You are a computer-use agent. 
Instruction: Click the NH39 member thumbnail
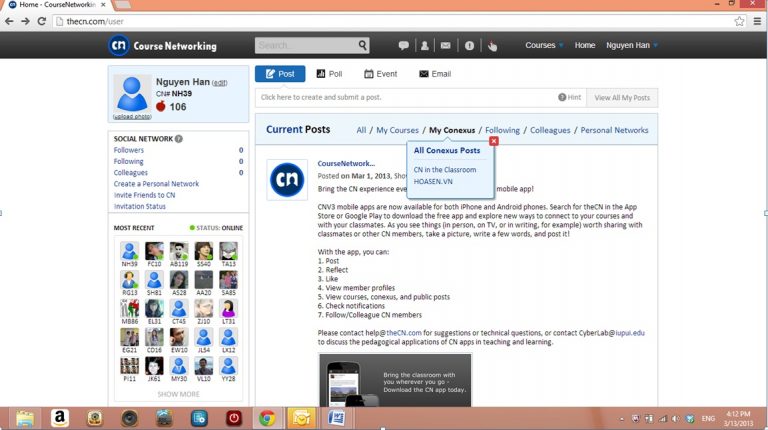tap(130, 254)
